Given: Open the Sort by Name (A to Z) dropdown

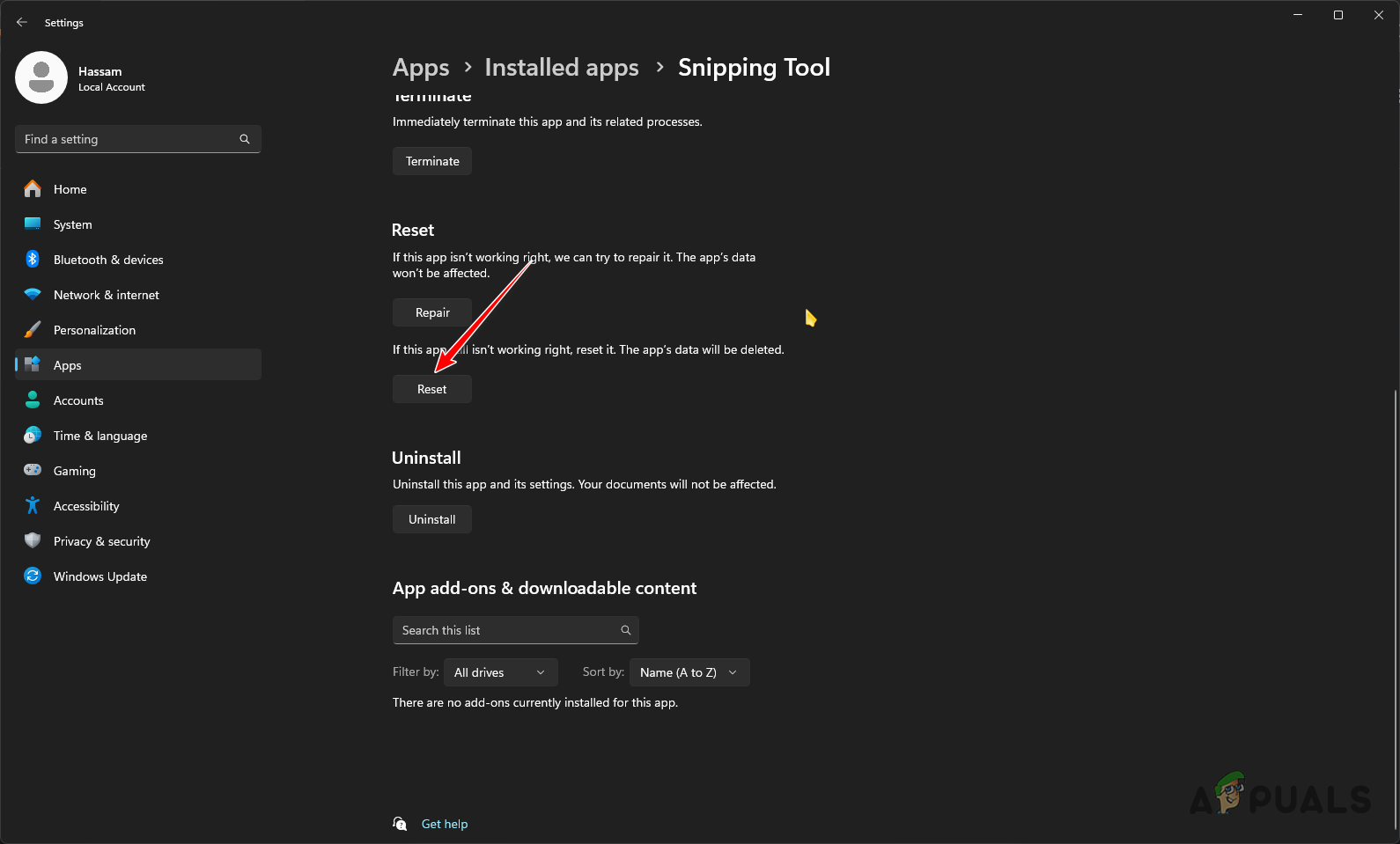Looking at the screenshot, I should 689,672.
